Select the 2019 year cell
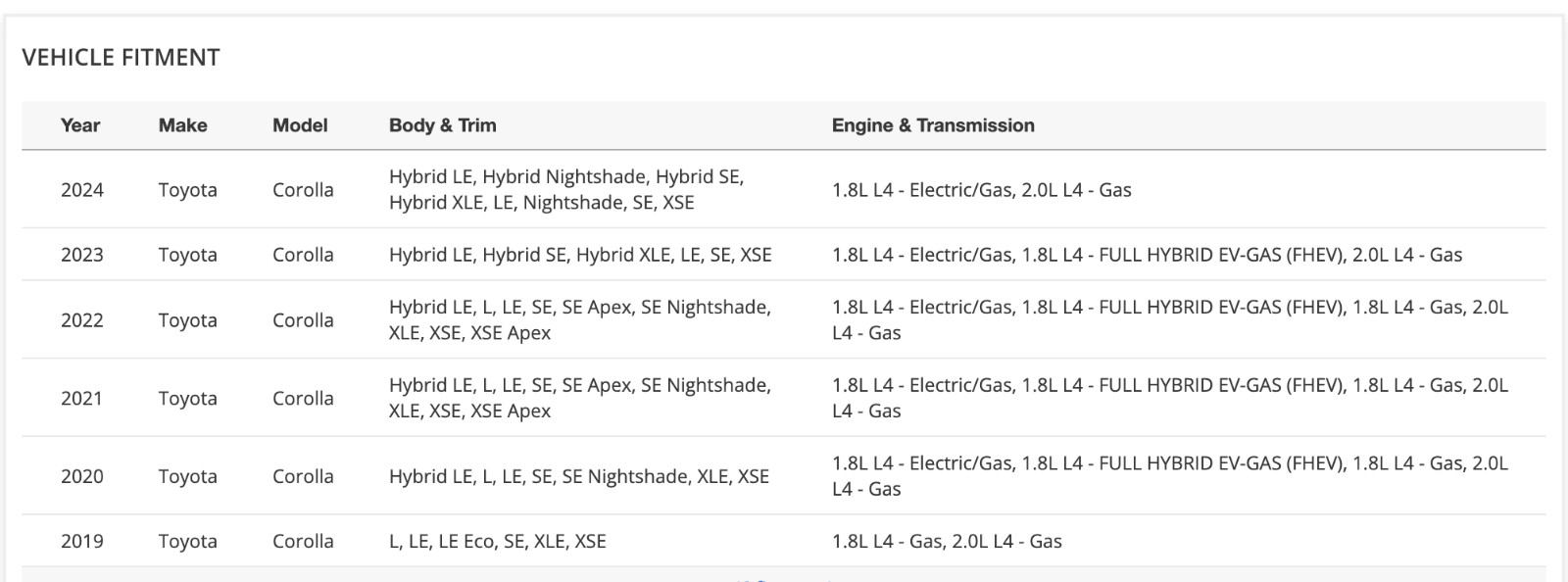 [x=82, y=542]
